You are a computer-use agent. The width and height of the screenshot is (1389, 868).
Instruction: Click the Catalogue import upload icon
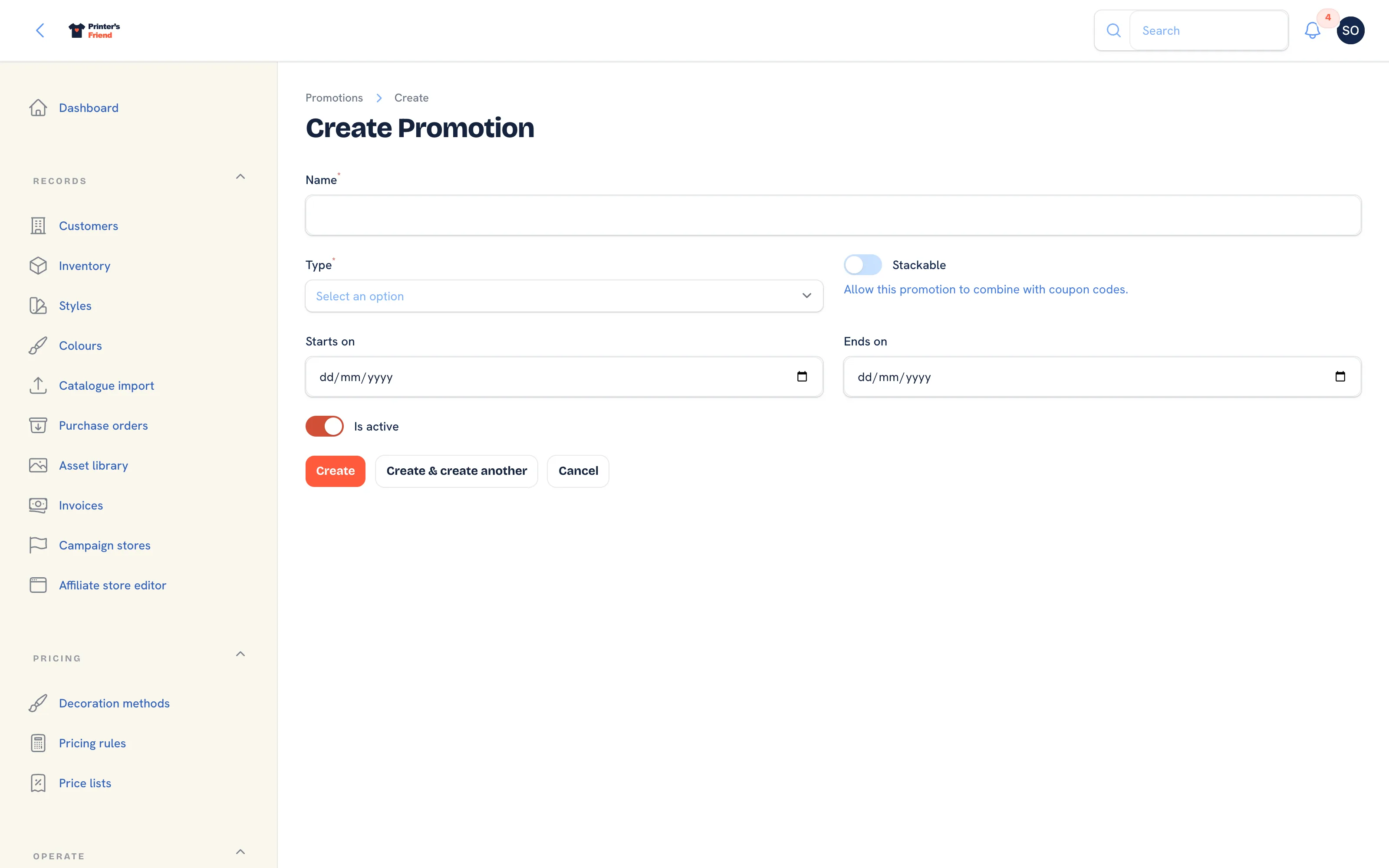(39, 385)
